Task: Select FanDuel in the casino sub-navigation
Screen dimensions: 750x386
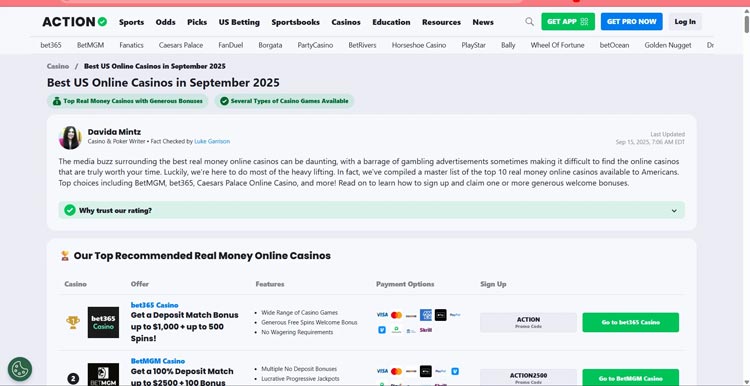Action: tap(231, 45)
